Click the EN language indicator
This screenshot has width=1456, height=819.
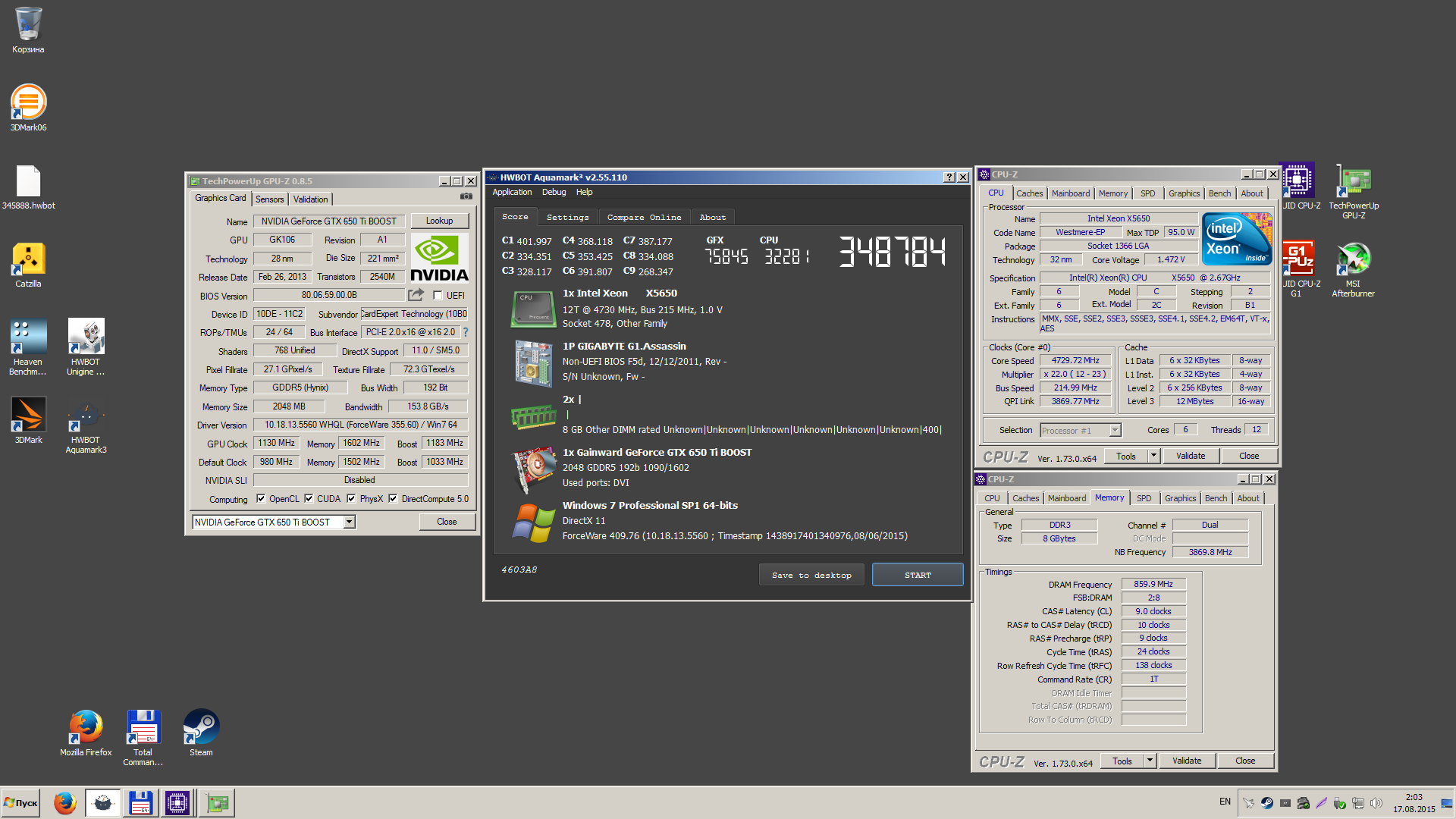1225,802
